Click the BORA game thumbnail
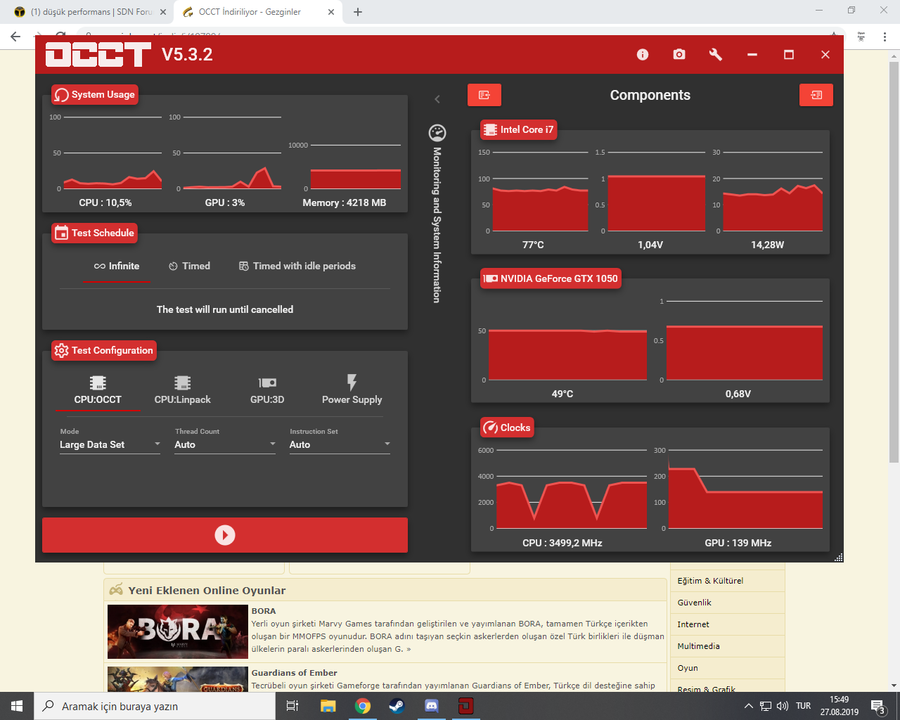The width and height of the screenshot is (900, 720). [x=177, y=632]
